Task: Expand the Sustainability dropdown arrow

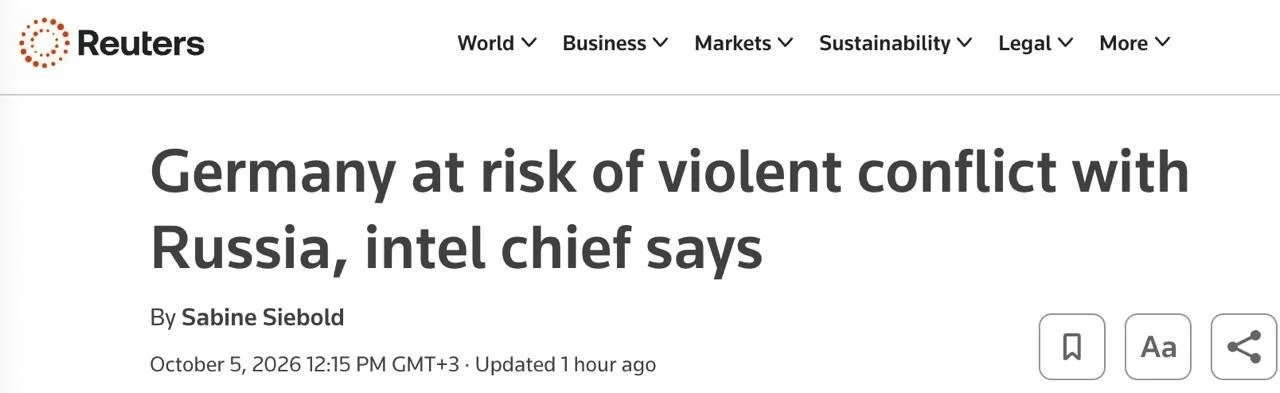Action: pos(965,43)
